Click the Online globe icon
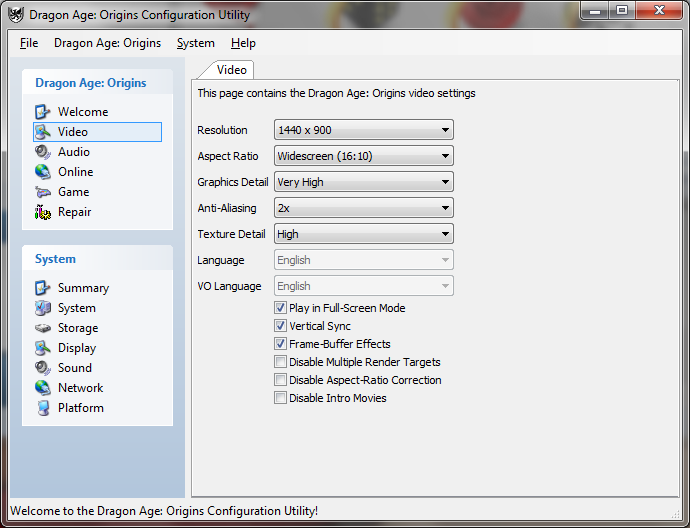Image resolution: width=690 pixels, height=528 pixels. tap(43, 172)
